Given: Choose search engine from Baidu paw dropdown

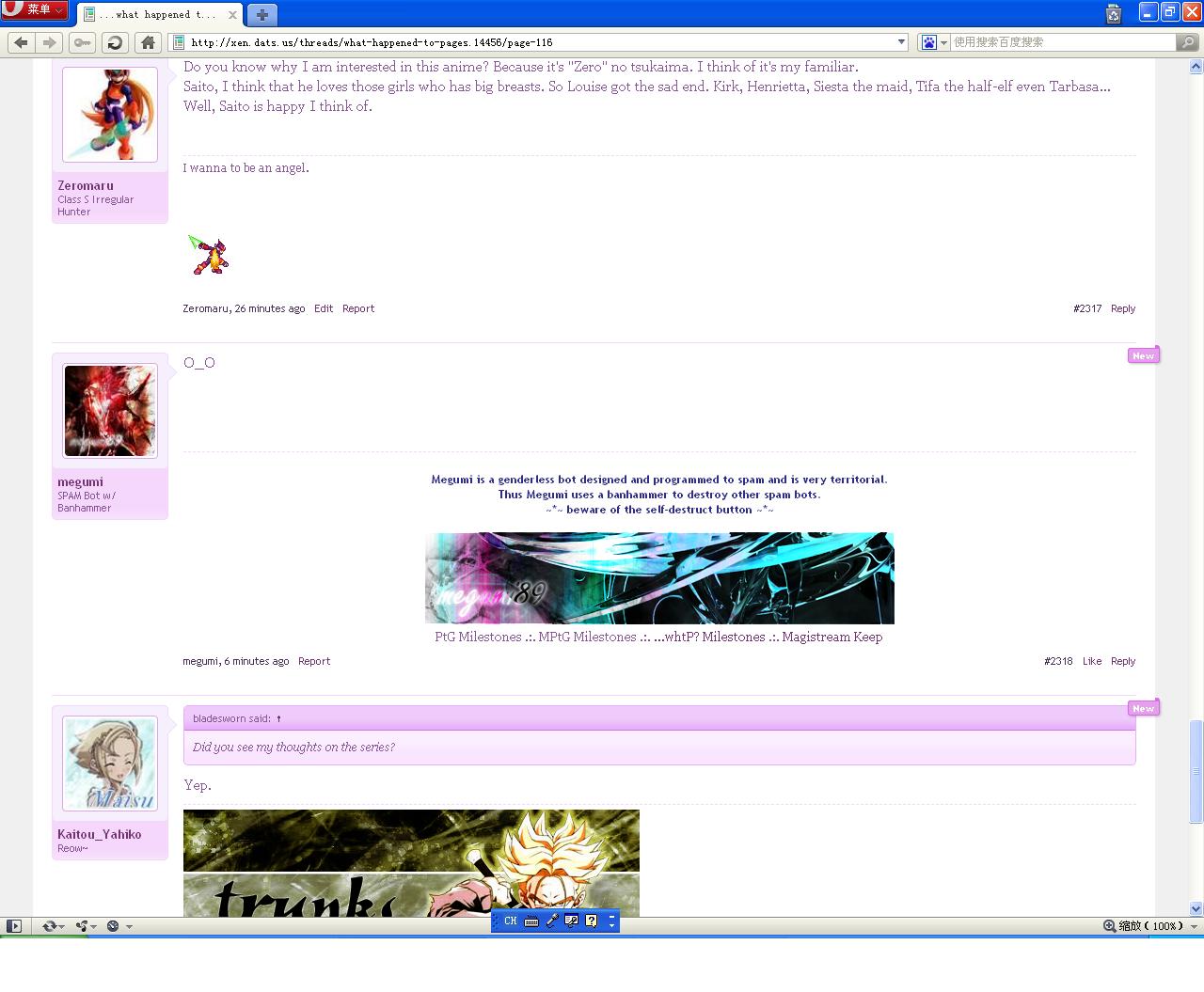Looking at the screenshot, I should [x=934, y=42].
